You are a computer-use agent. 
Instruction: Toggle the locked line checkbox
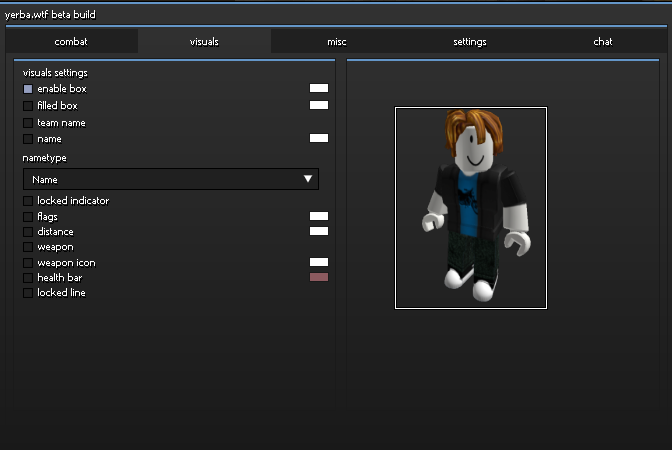(28, 293)
